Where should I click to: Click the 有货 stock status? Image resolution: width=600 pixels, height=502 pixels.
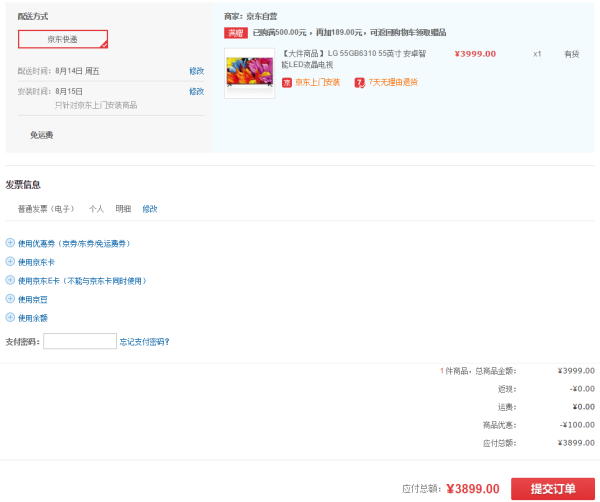tap(572, 54)
